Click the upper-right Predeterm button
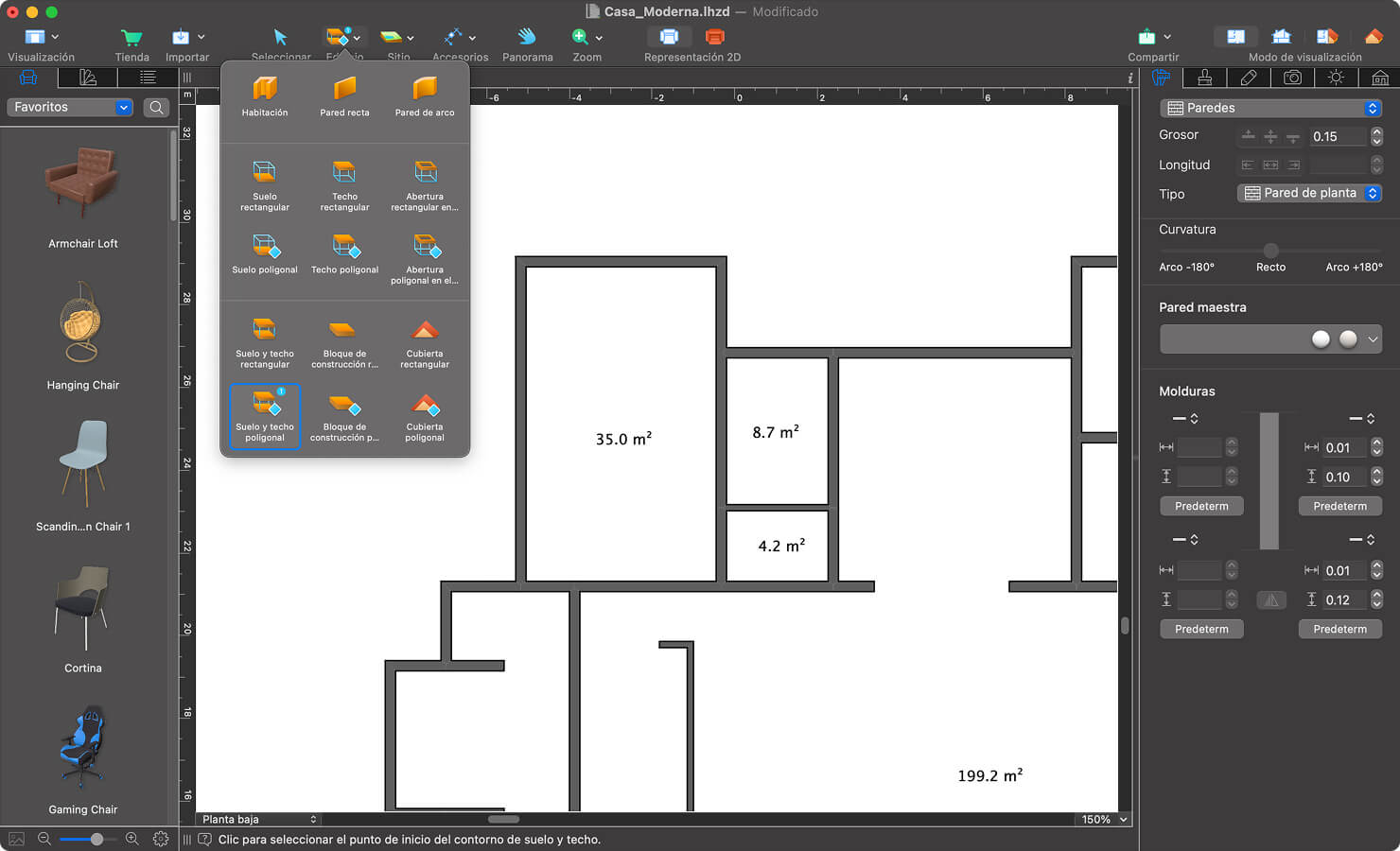The height and width of the screenshot is (851, 1400). [x=1339, y=506]
